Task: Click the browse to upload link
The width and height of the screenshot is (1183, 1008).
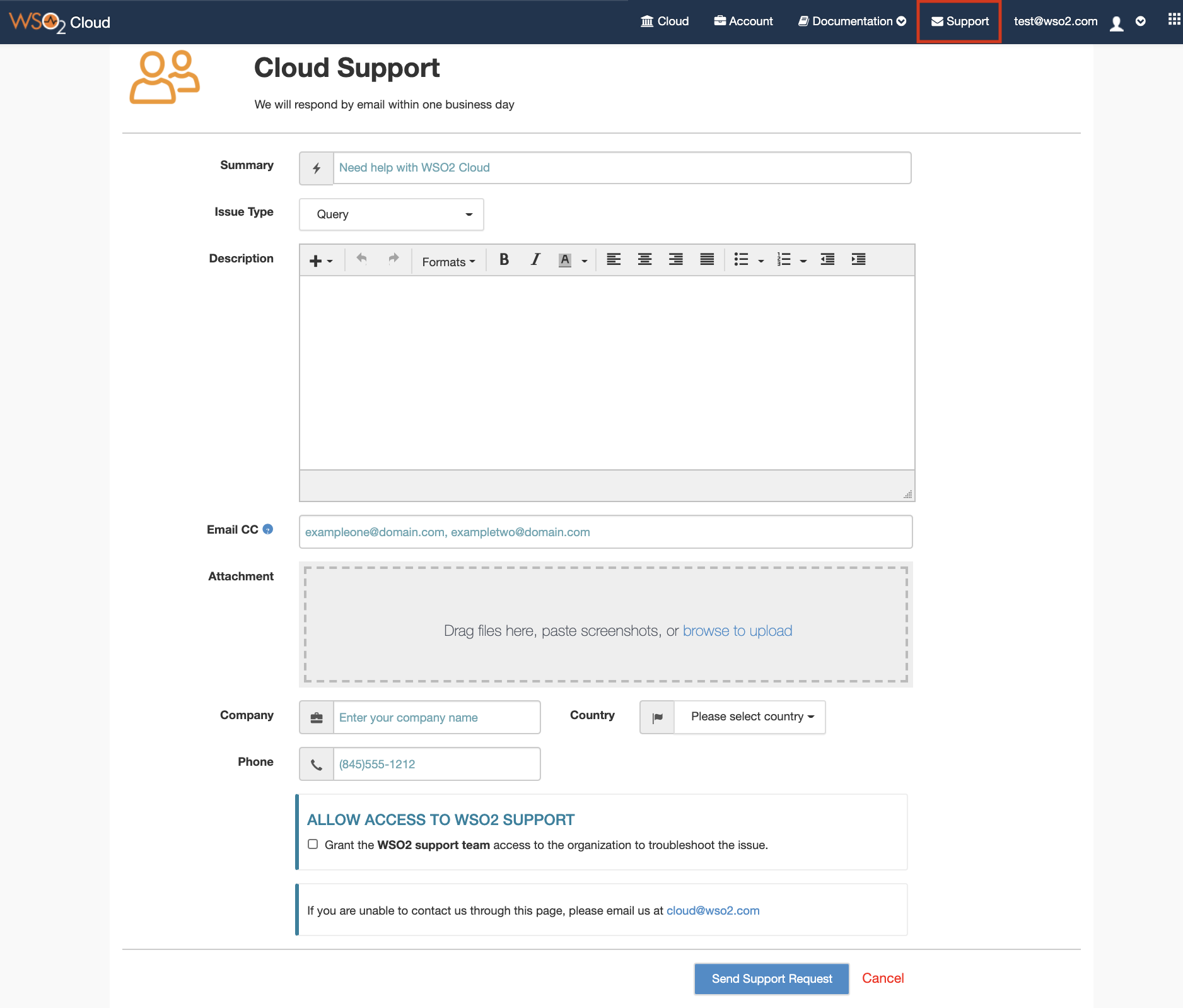Action: point(737,631)
